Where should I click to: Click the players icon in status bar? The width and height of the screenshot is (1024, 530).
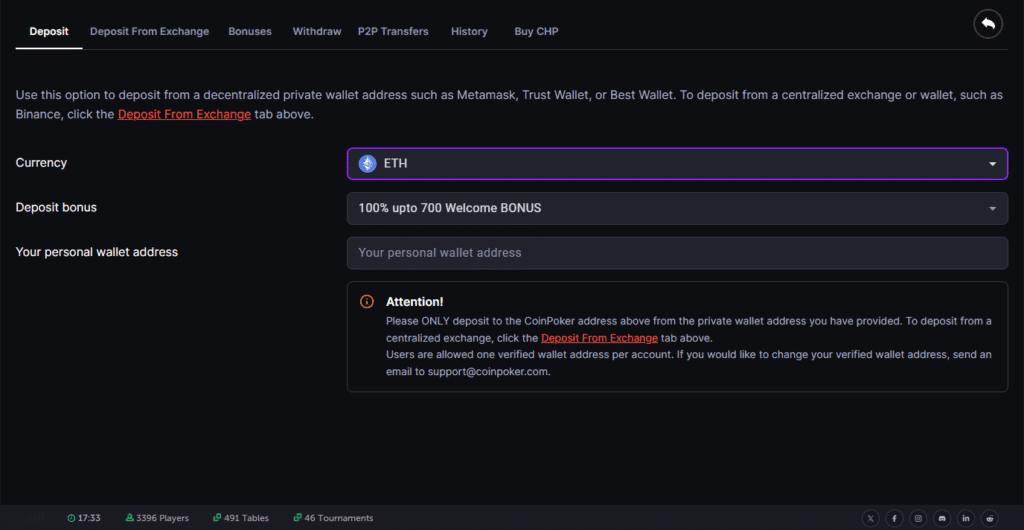(129, 518)
